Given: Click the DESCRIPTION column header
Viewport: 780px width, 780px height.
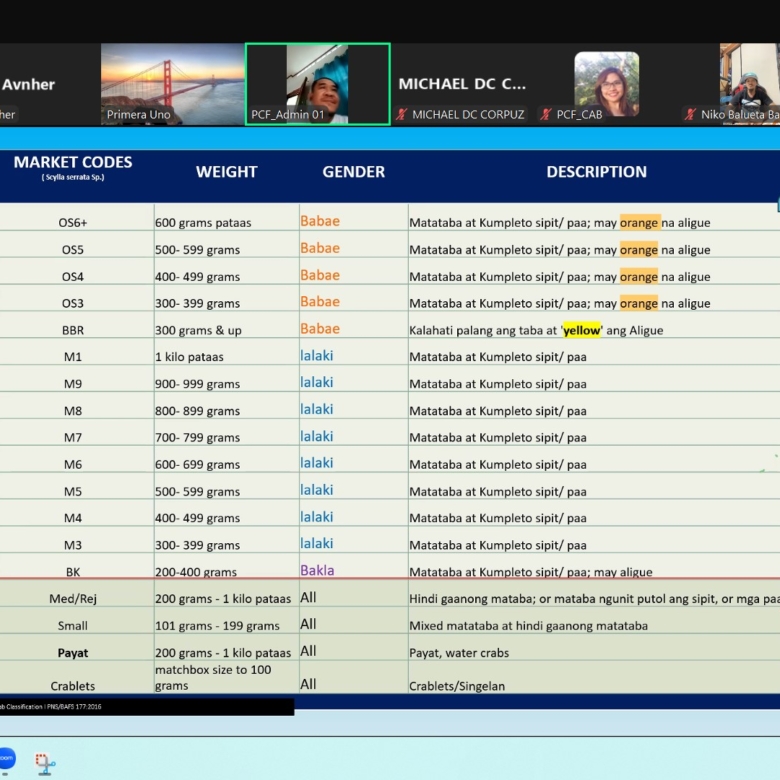Looking at the screenshot, I should (596, 172).
